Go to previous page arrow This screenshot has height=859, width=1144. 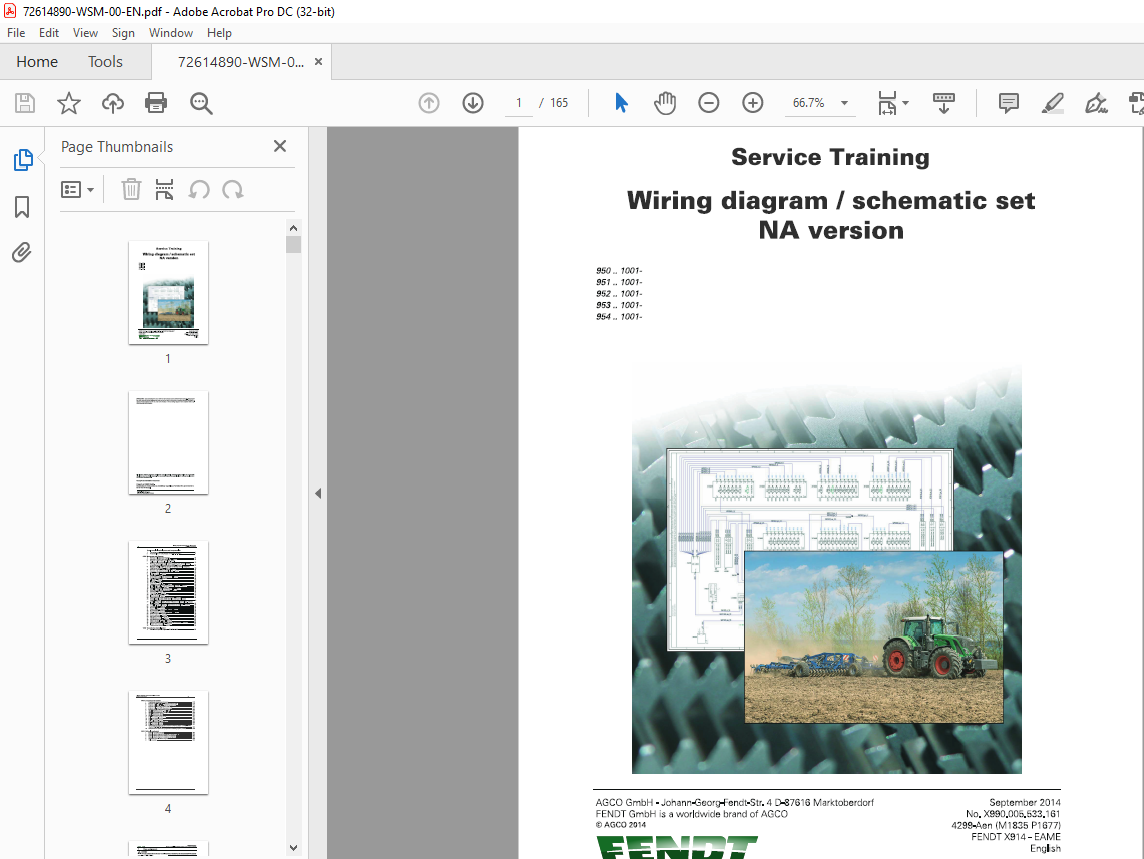click(429, 103)
